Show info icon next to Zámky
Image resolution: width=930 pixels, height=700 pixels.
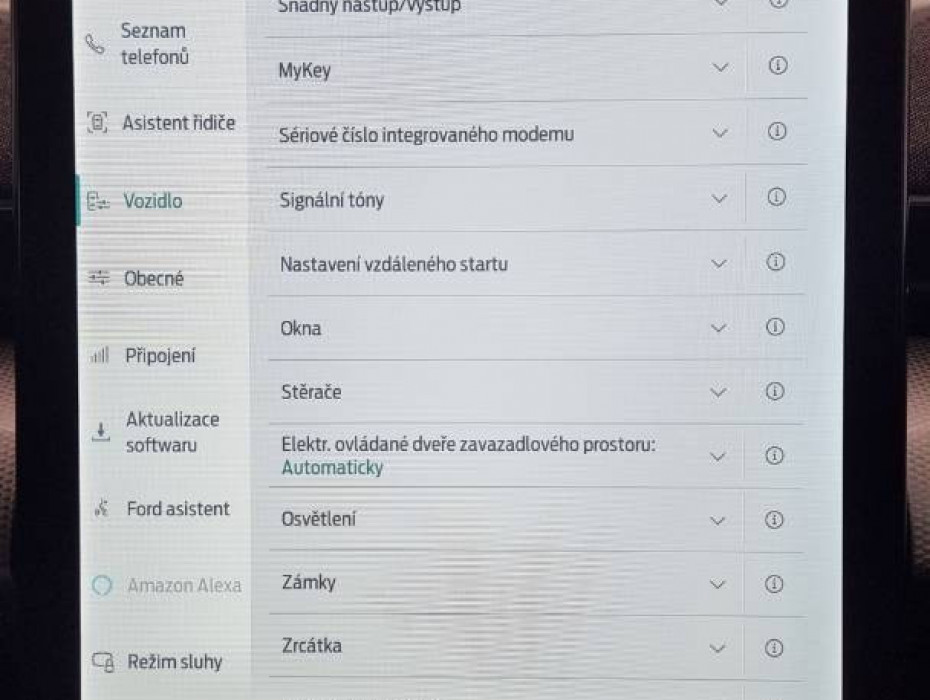(x=774, y=584)
